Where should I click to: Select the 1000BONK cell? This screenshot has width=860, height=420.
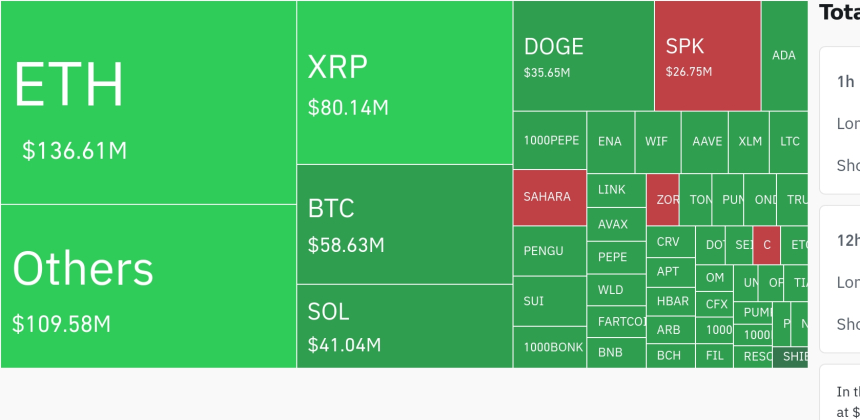coord(549,347)
